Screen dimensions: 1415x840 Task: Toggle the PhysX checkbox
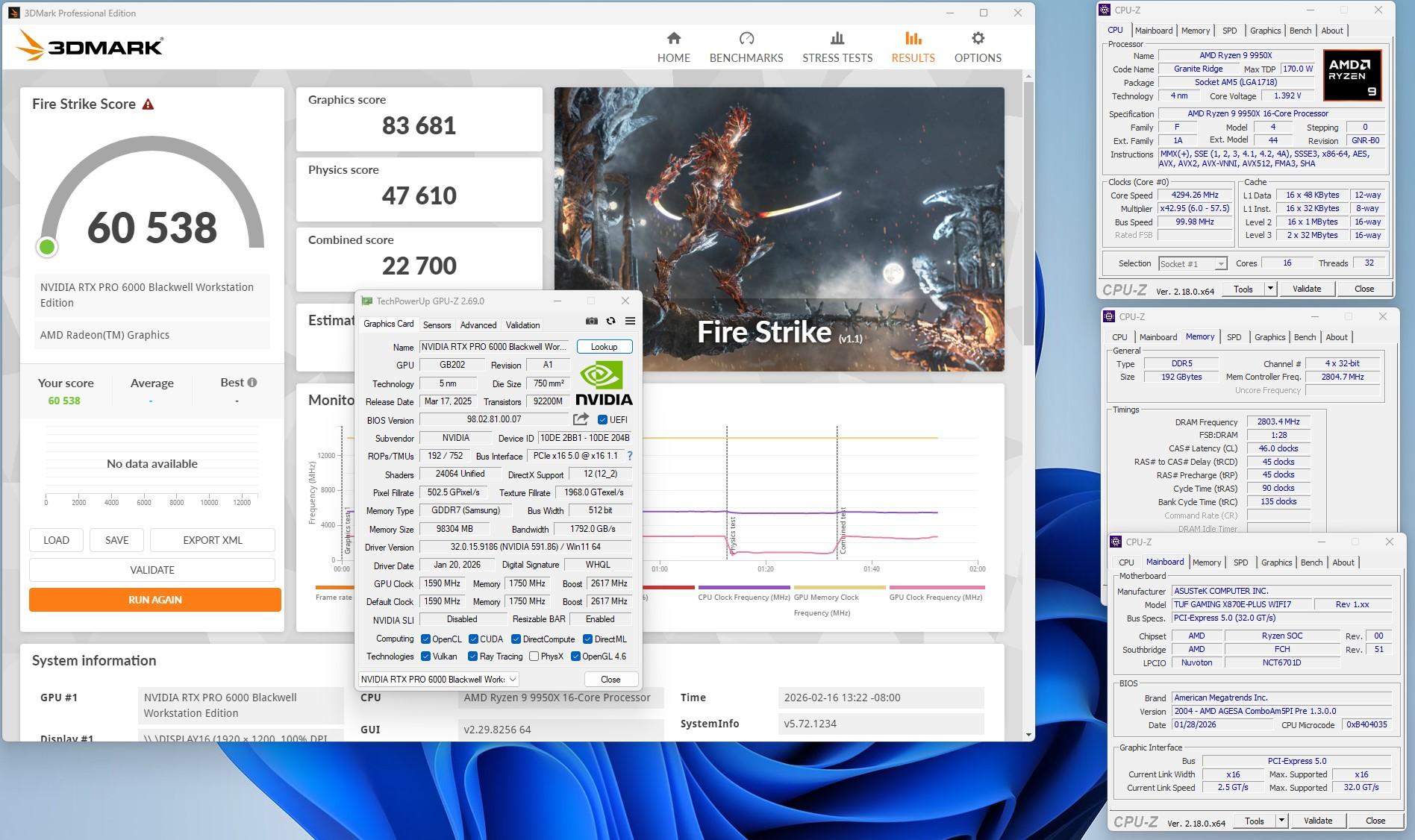coord(534,656)
